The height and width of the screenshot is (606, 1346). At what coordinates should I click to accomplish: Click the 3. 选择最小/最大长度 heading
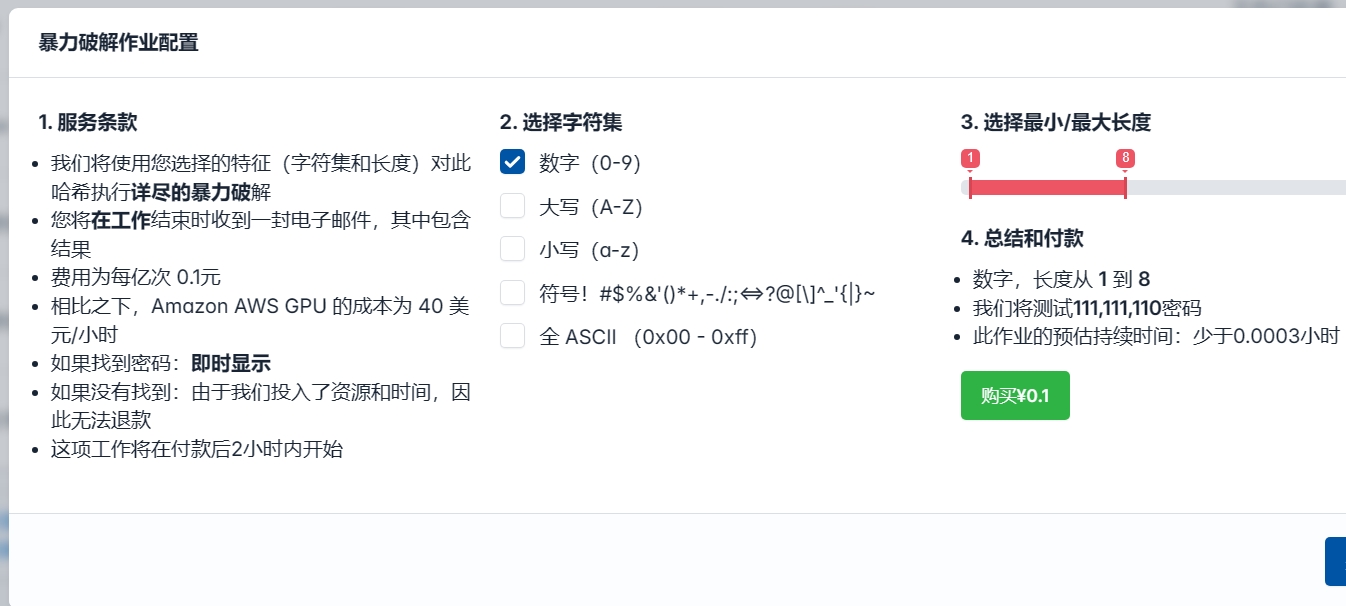pos(1055,123)
